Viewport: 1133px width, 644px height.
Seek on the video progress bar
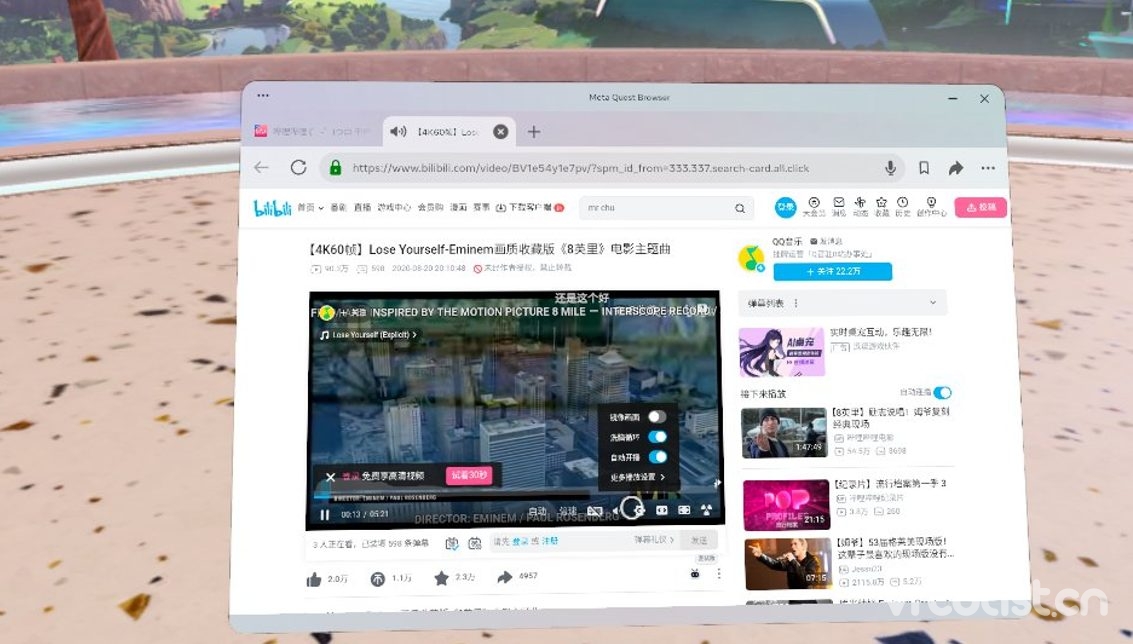(x=513, y=497)
